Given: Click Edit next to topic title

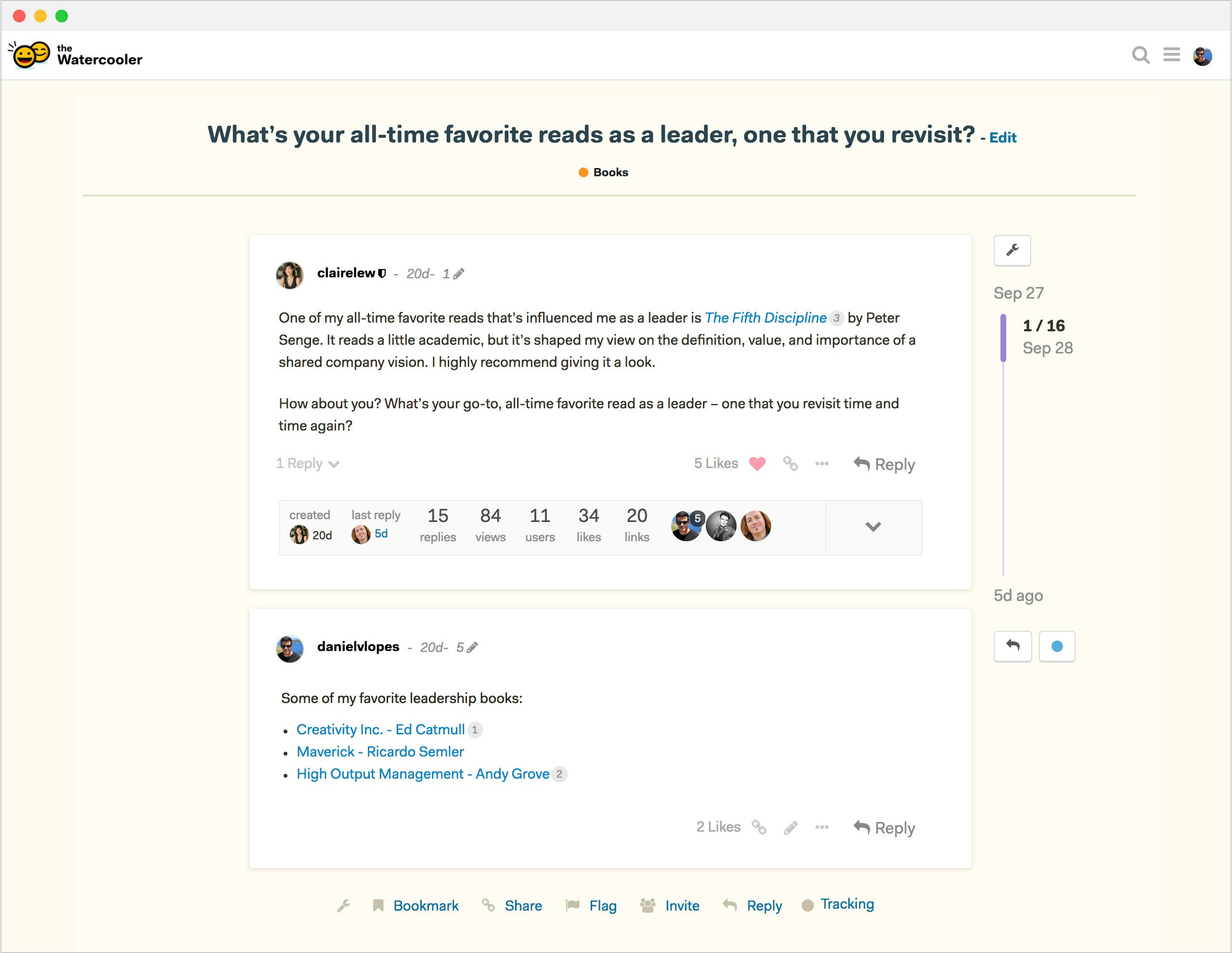Looking at the screenshot, I should [x=1002, y=138].
